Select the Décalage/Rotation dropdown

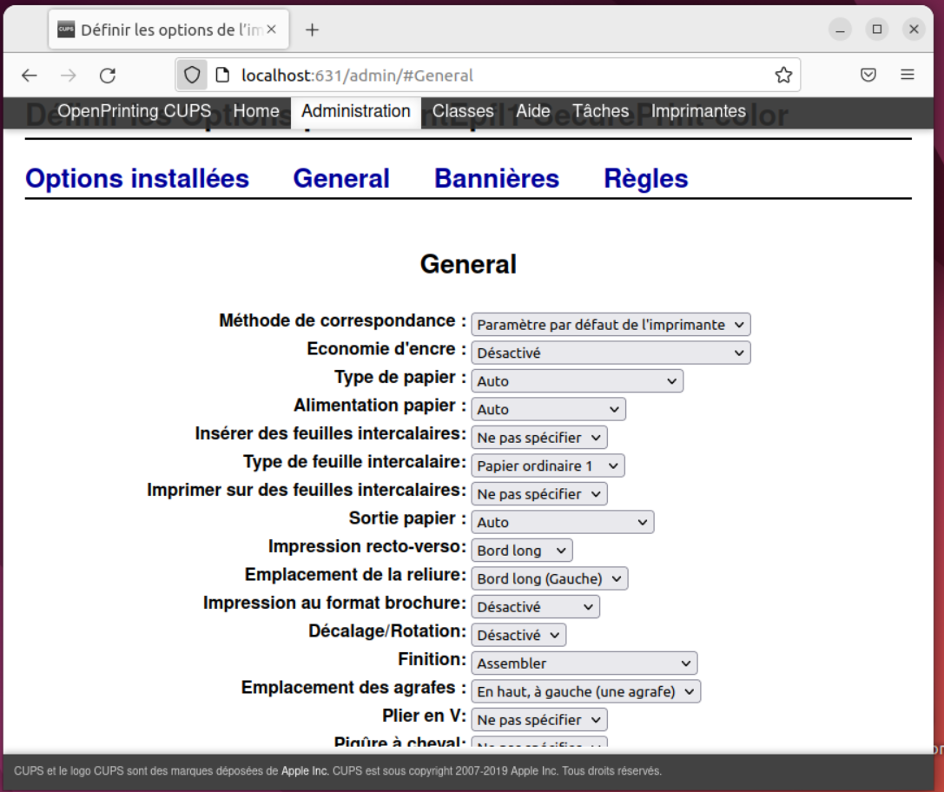click(x=518, y=635)
